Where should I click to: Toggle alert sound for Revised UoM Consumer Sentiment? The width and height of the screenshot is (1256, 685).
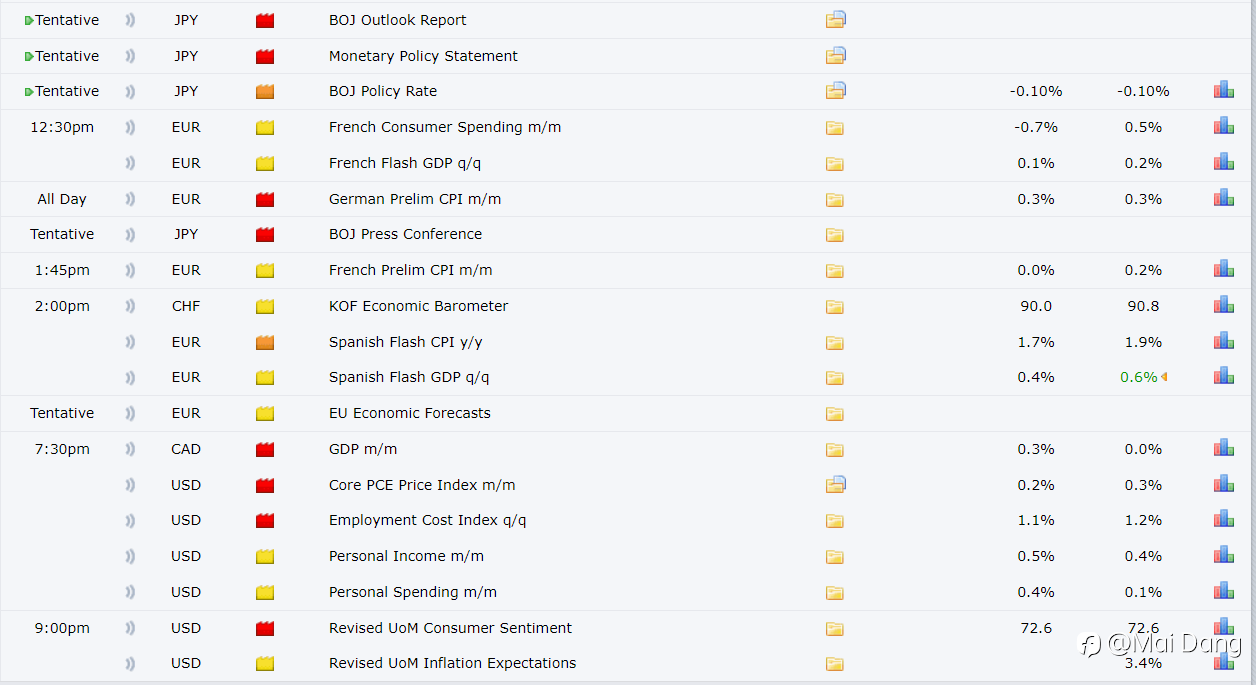pos(130,628)
